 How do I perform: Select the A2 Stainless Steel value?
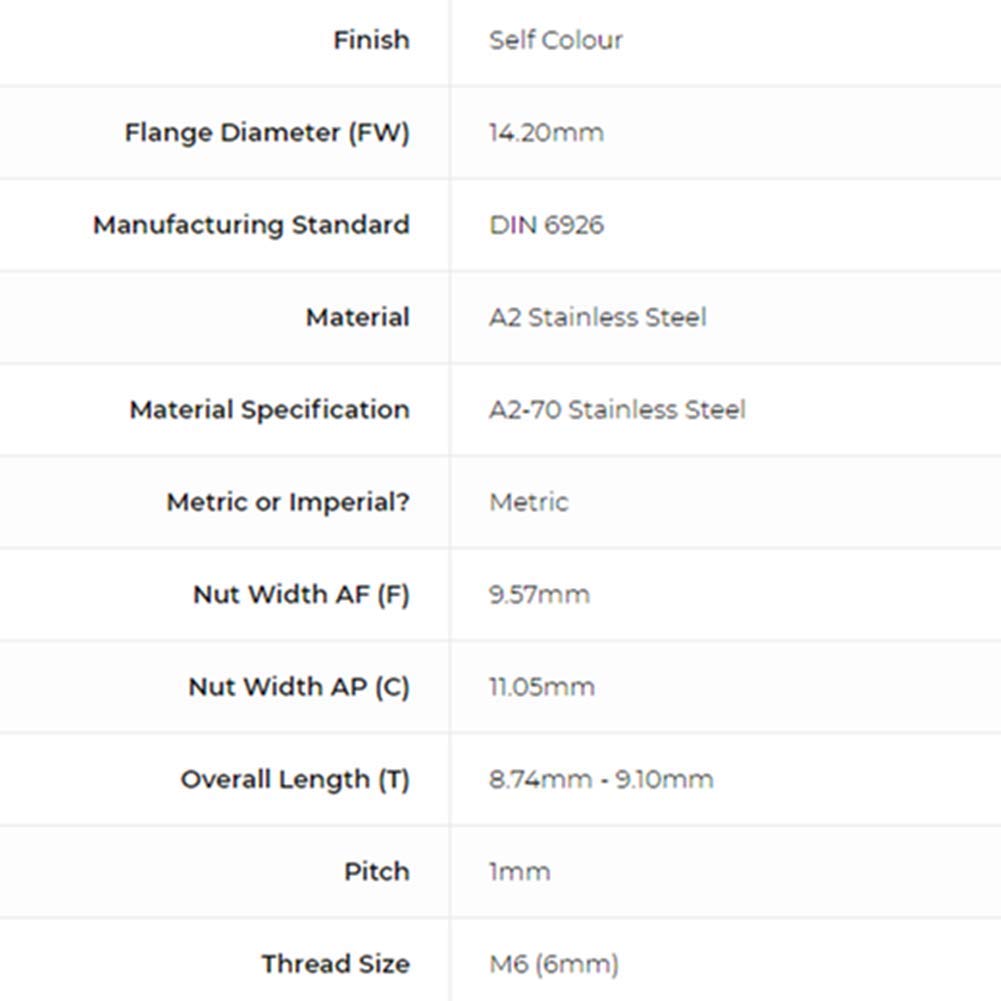[x=597, y=318]
